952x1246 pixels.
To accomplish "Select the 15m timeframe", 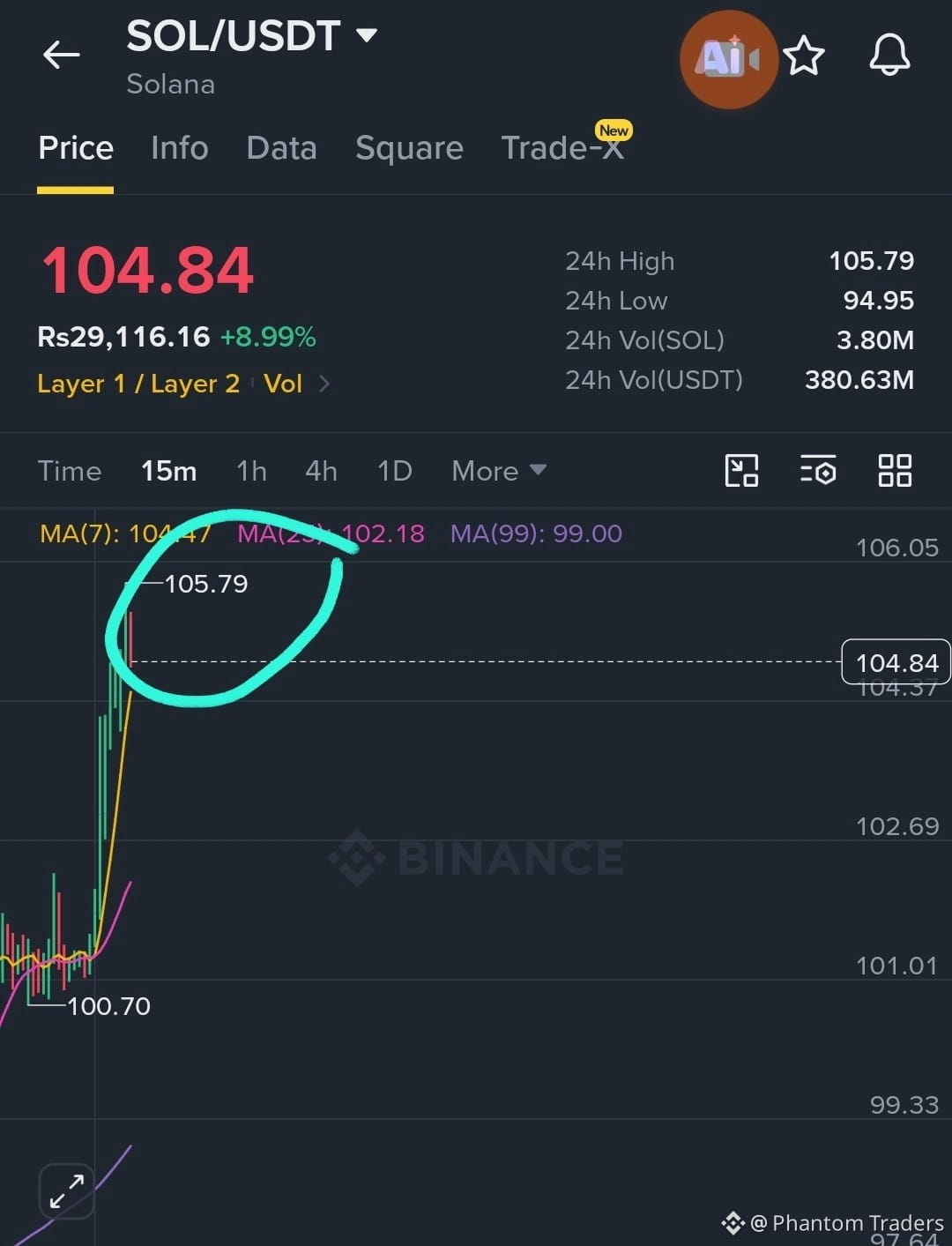I will (x=169, y=471).
